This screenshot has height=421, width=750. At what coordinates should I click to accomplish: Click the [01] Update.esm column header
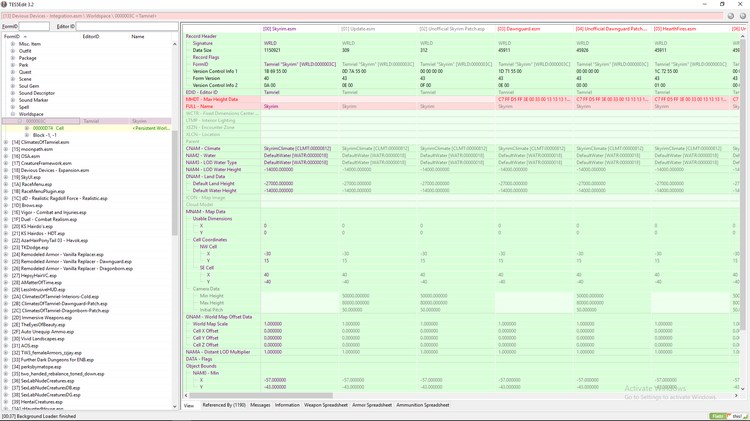pyautogui.click(x=378, y=29)
